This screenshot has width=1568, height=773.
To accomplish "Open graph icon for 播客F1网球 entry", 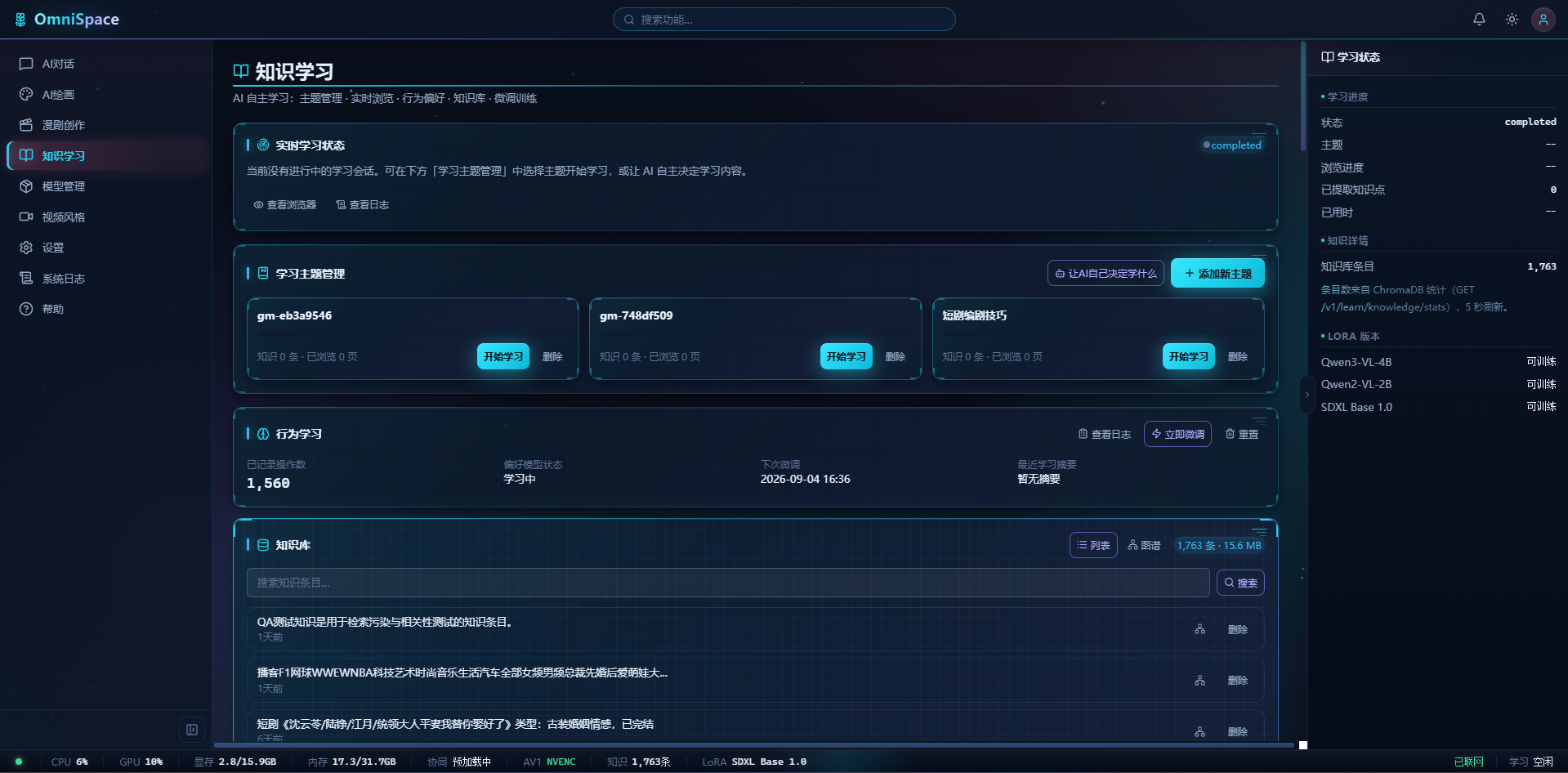I will tap(1199, 680).
